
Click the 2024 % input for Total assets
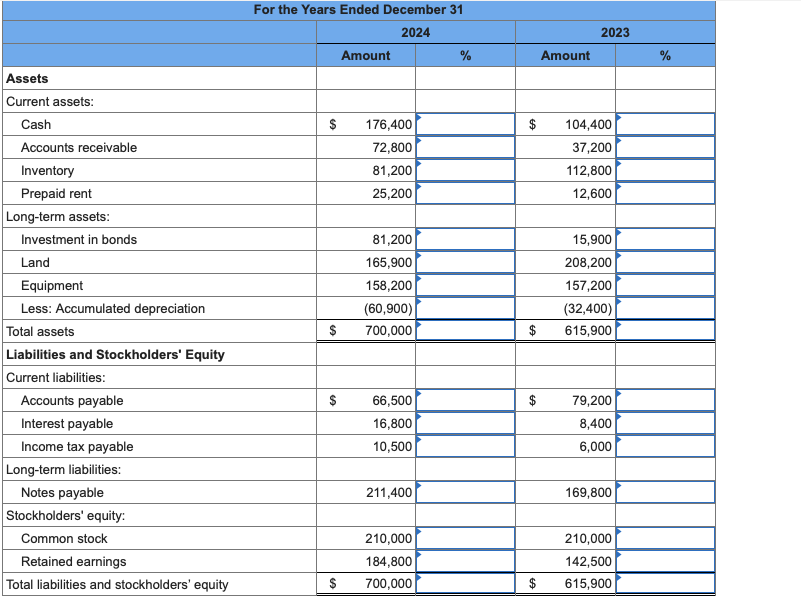click(466, 331)
